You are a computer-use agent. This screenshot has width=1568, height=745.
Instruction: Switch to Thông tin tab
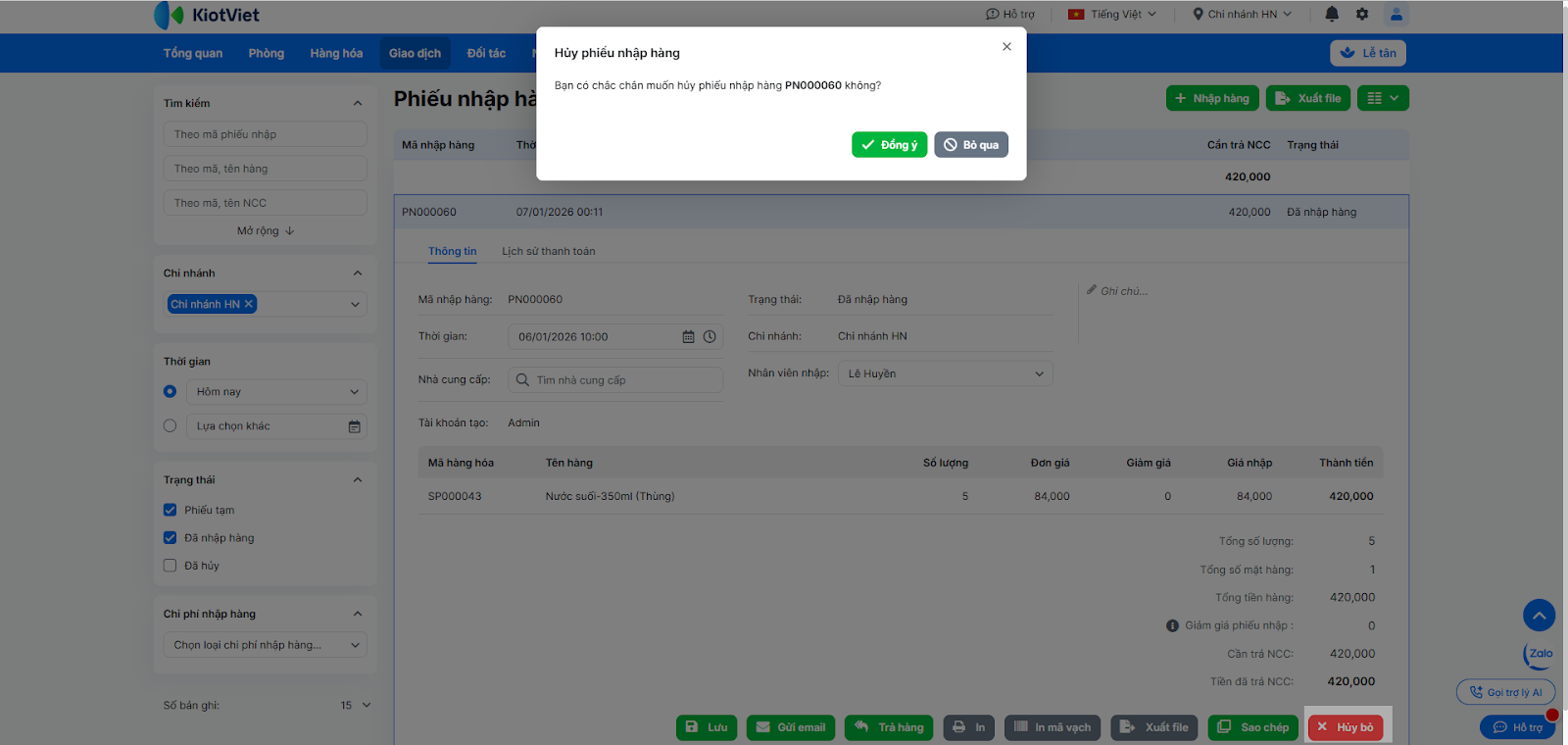coord(453,252)
